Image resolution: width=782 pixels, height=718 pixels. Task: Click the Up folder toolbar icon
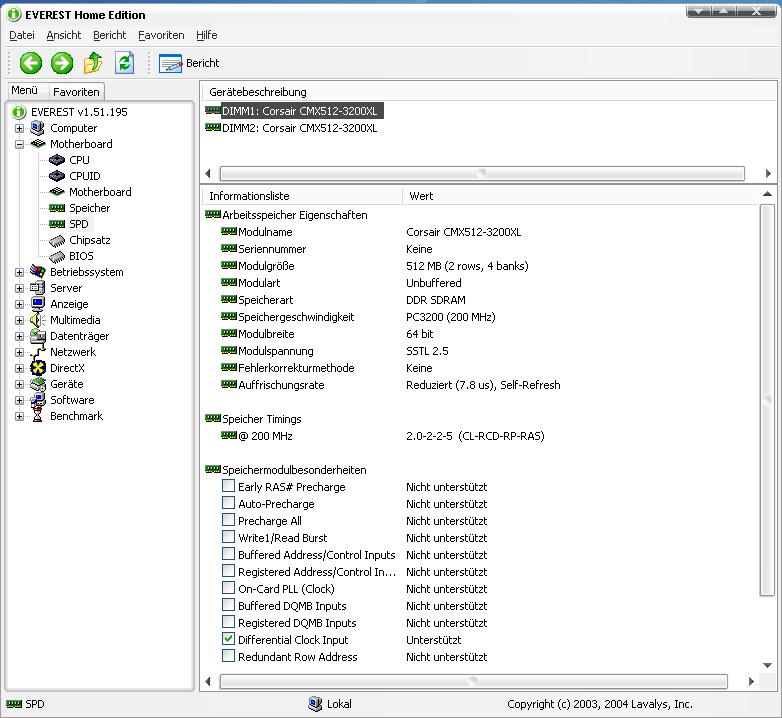click(93, 63)
